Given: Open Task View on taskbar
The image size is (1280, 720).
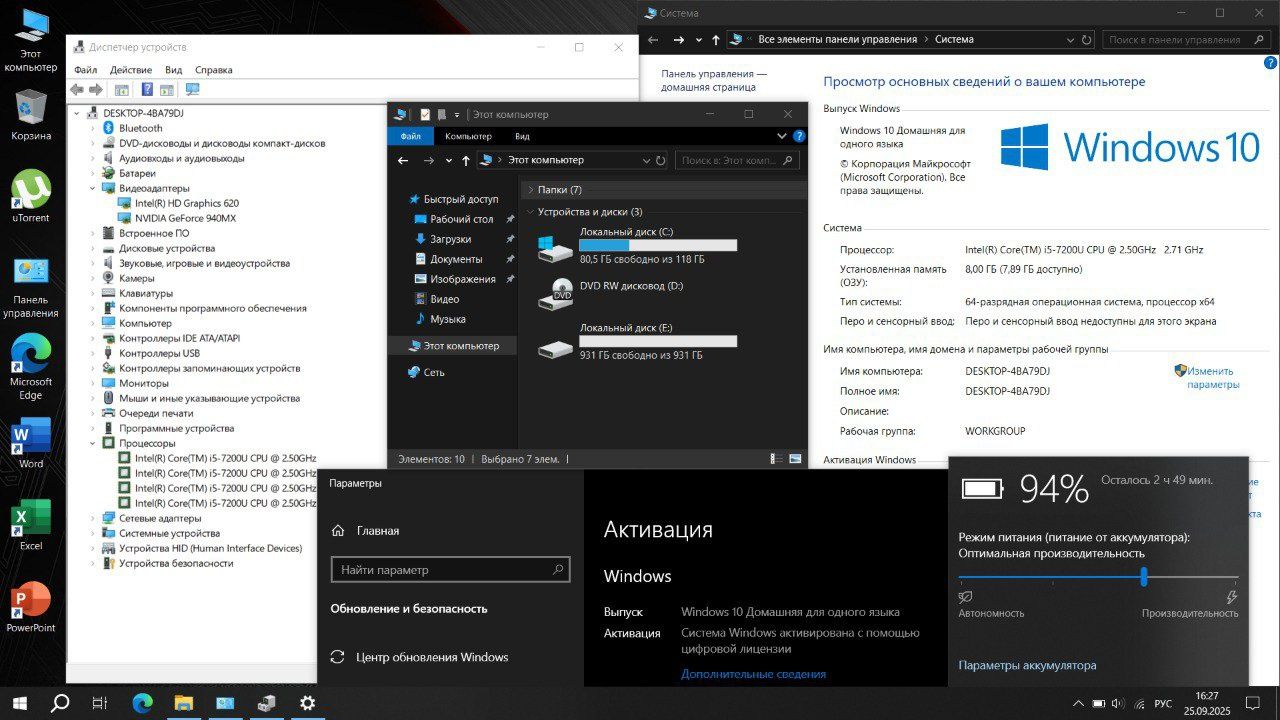Looking at the screenshot, I should (x=99, y=703).
